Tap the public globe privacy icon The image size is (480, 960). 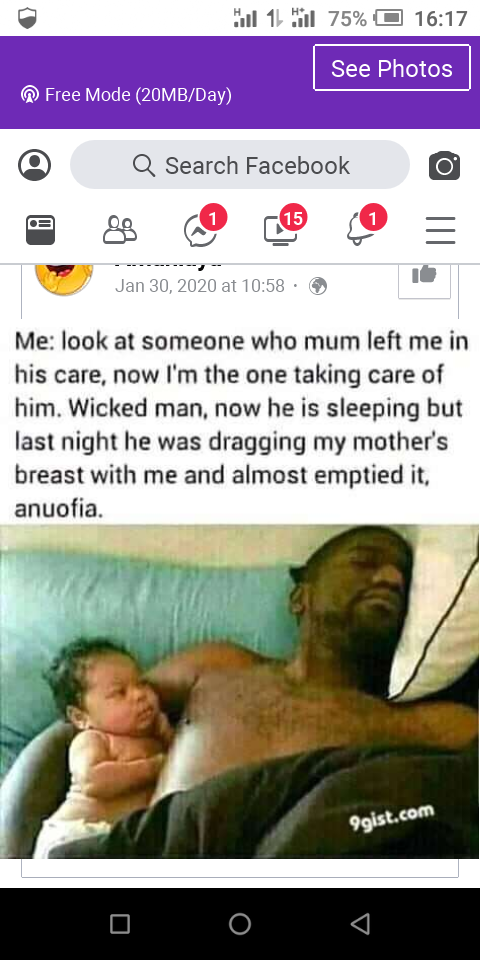318,286
